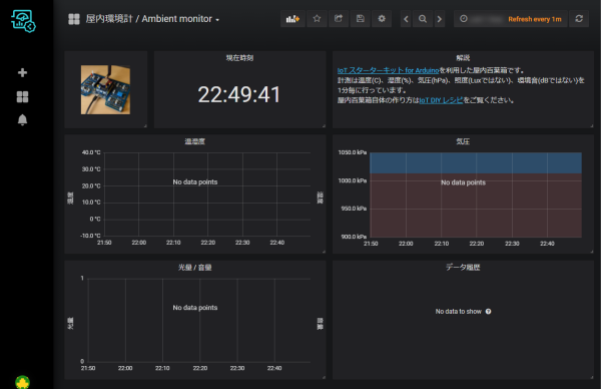Click the 40.0 °C axis label
This screenshot has height=389, width=601.
(91, 153)
